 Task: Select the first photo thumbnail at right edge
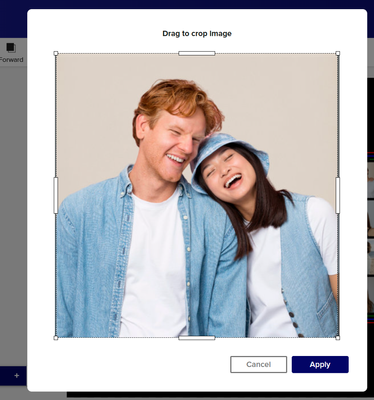pyautogui.click(x=371, y=180)
